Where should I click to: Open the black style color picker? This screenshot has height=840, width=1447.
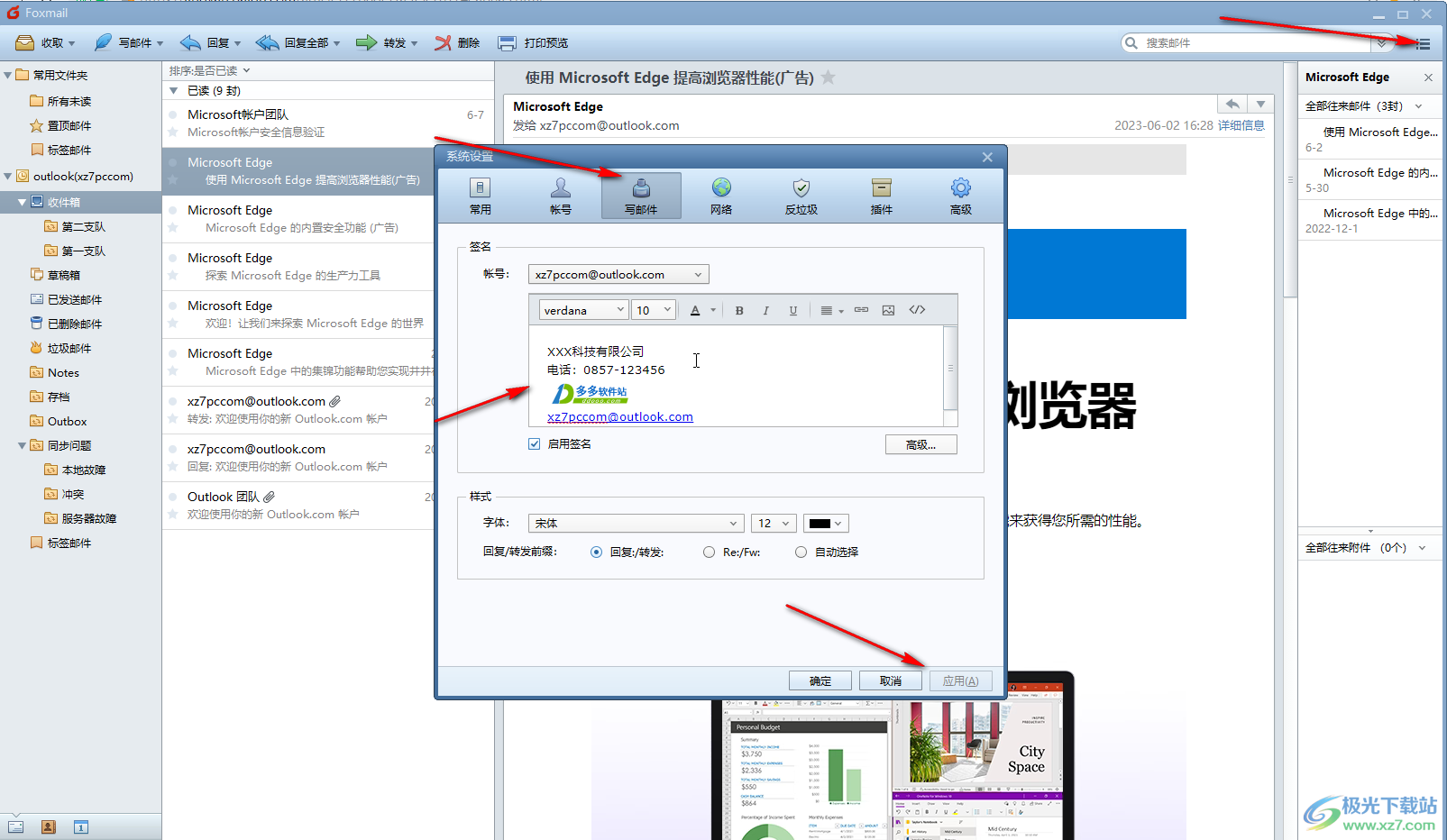(826, 523)
